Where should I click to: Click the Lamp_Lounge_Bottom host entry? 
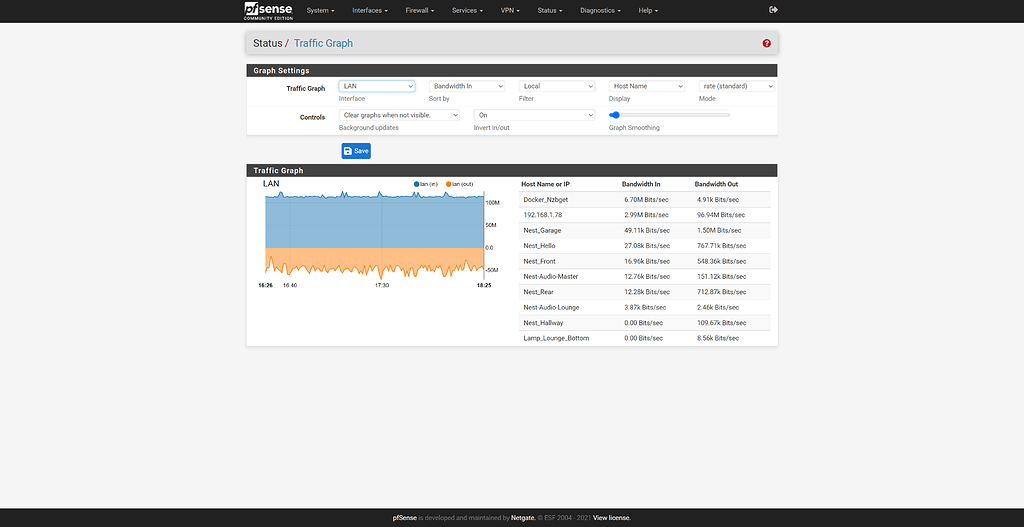(x=556, y=338)
